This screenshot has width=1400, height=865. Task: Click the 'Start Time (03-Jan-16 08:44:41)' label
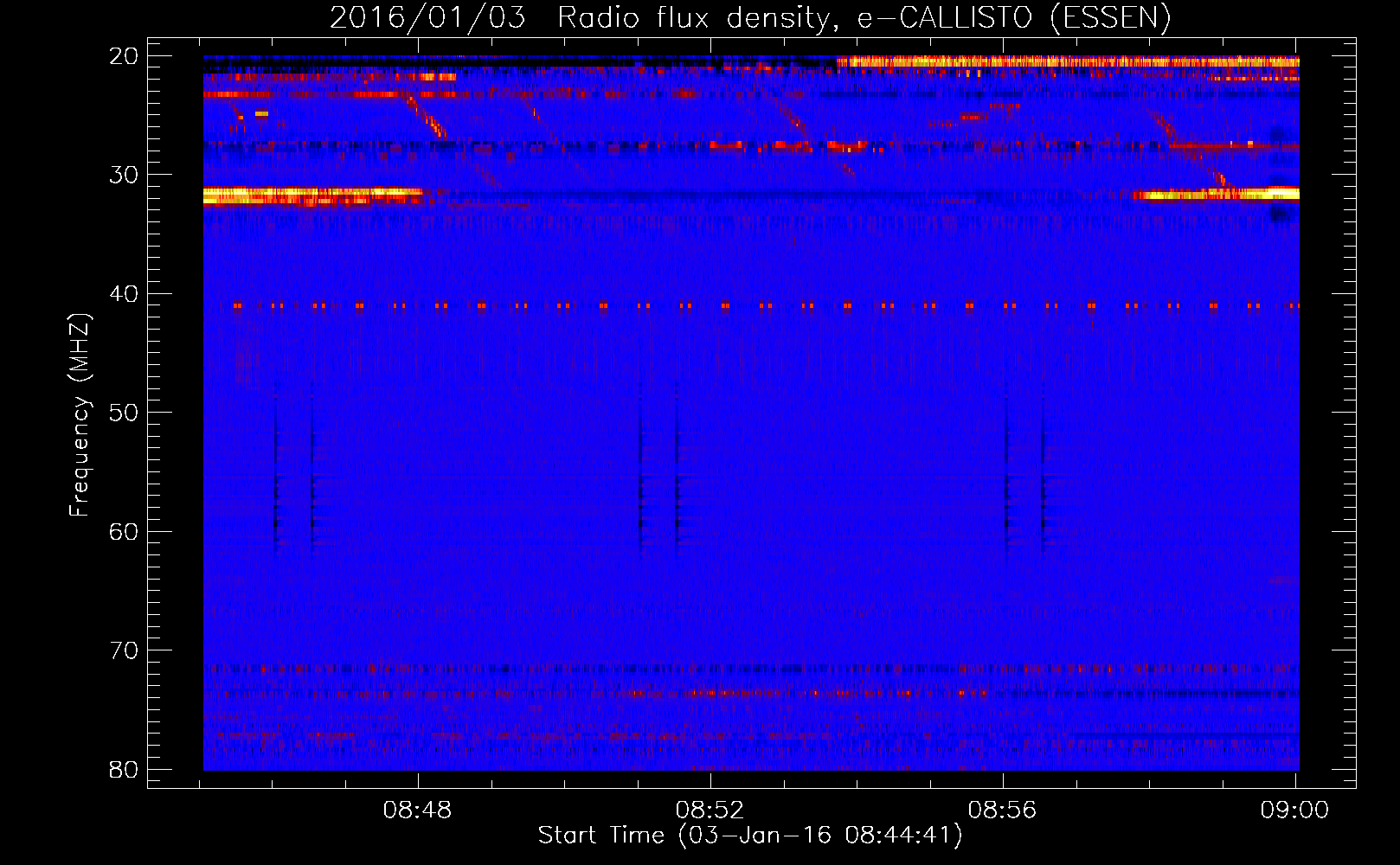(750, 836)
